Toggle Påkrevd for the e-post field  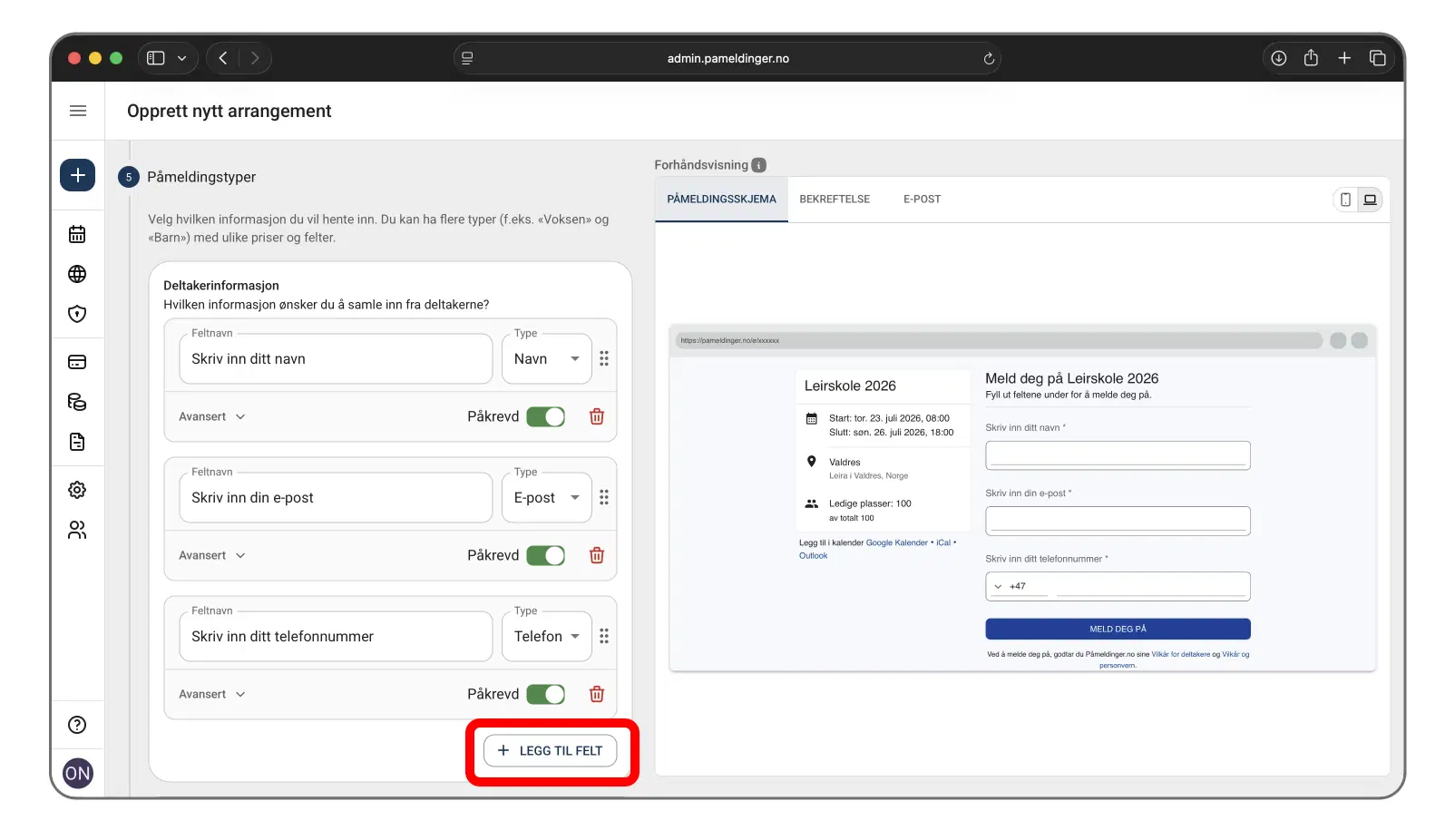pyautogui.click(x=545, y=555)
